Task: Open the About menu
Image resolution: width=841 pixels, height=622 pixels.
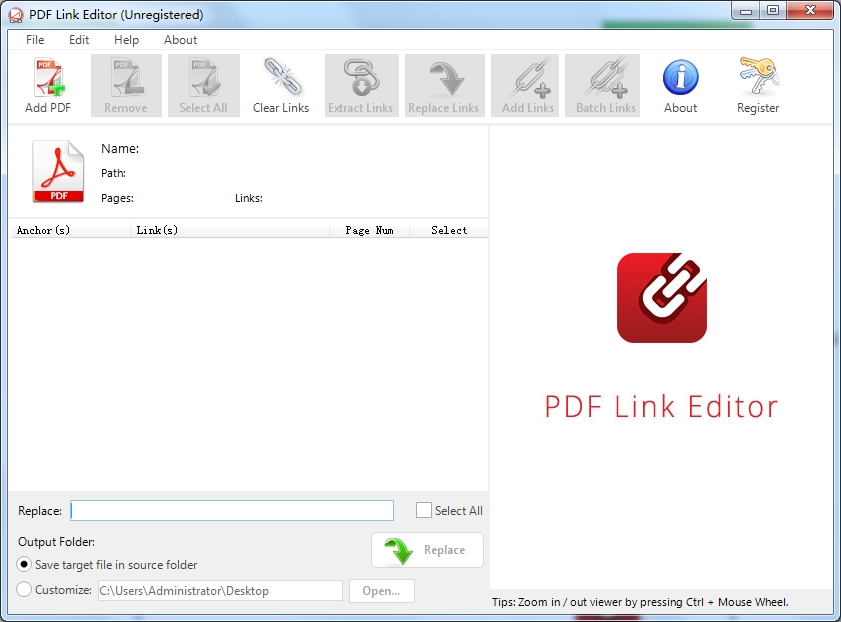Action: click(180, 40)
